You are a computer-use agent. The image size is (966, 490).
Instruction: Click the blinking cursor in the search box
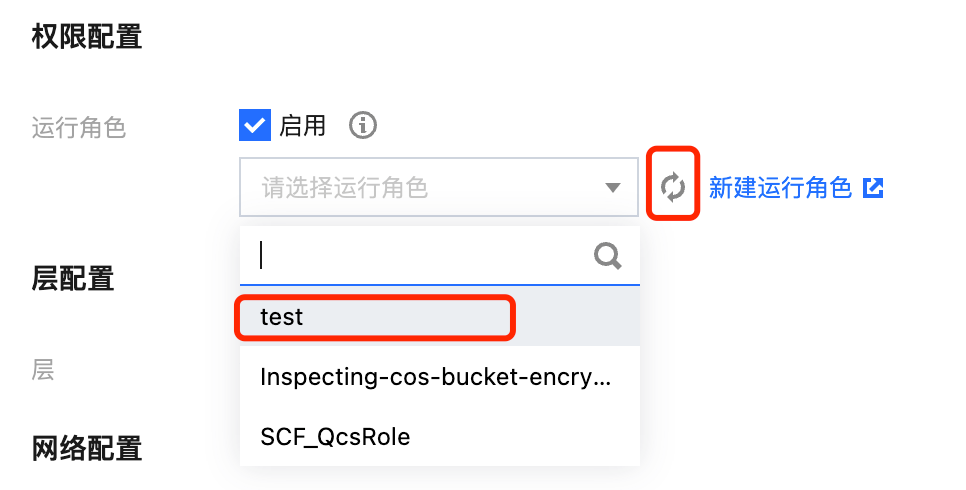[x=261, y=256]
